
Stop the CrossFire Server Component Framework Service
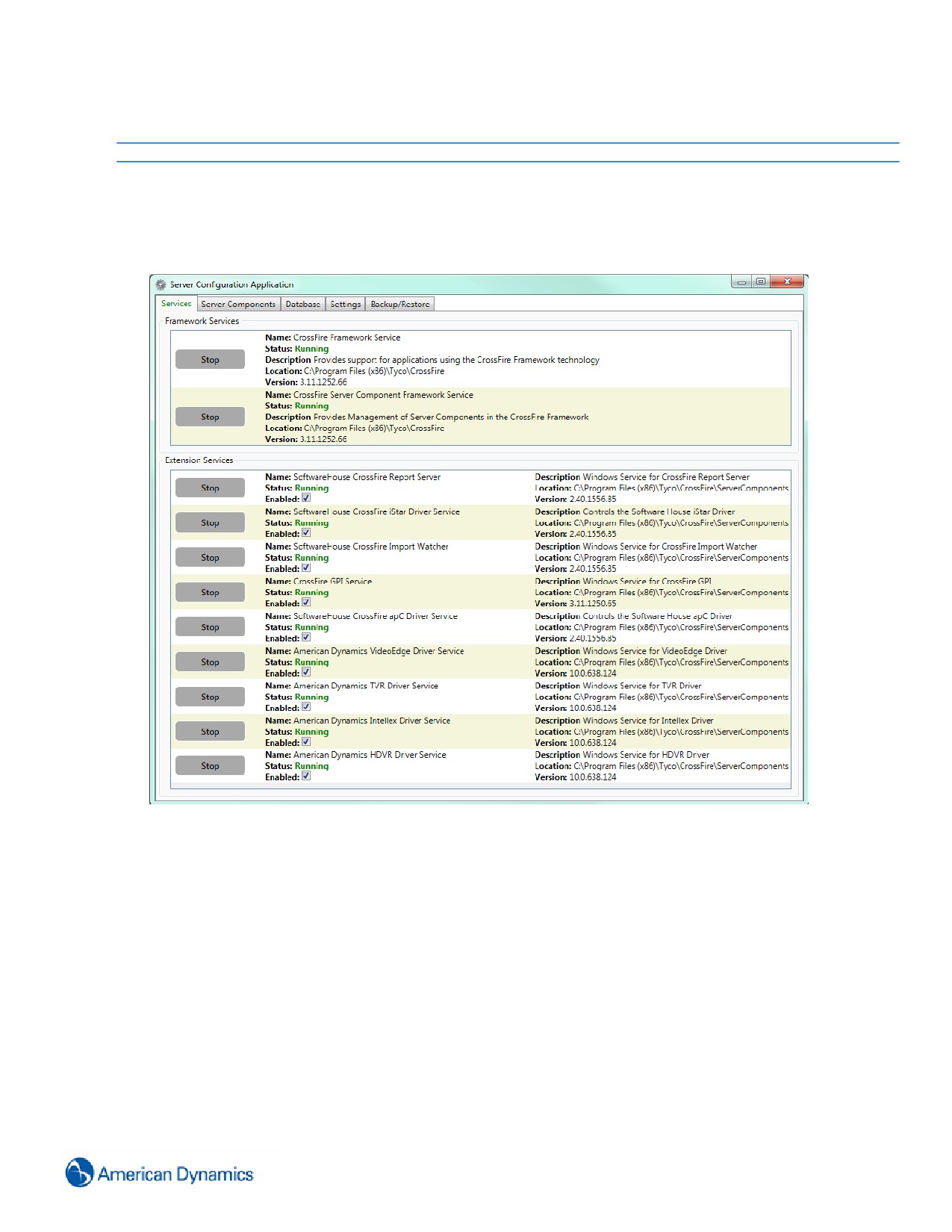(210, 417)
